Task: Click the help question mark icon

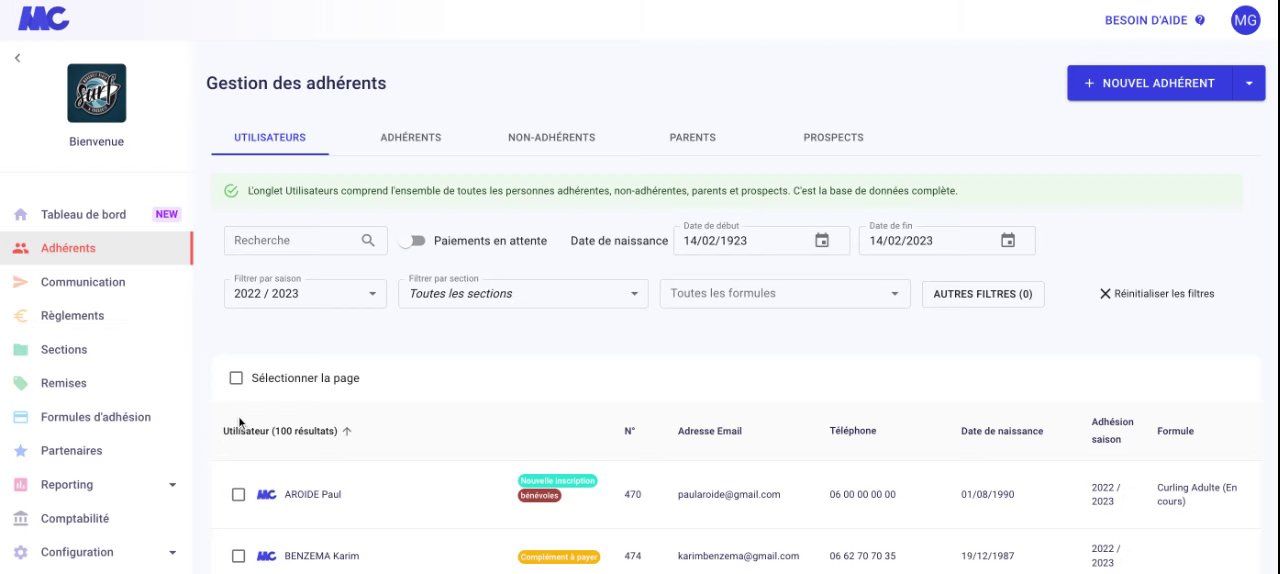Action: pyautogui.click(x=1200, y=20)
